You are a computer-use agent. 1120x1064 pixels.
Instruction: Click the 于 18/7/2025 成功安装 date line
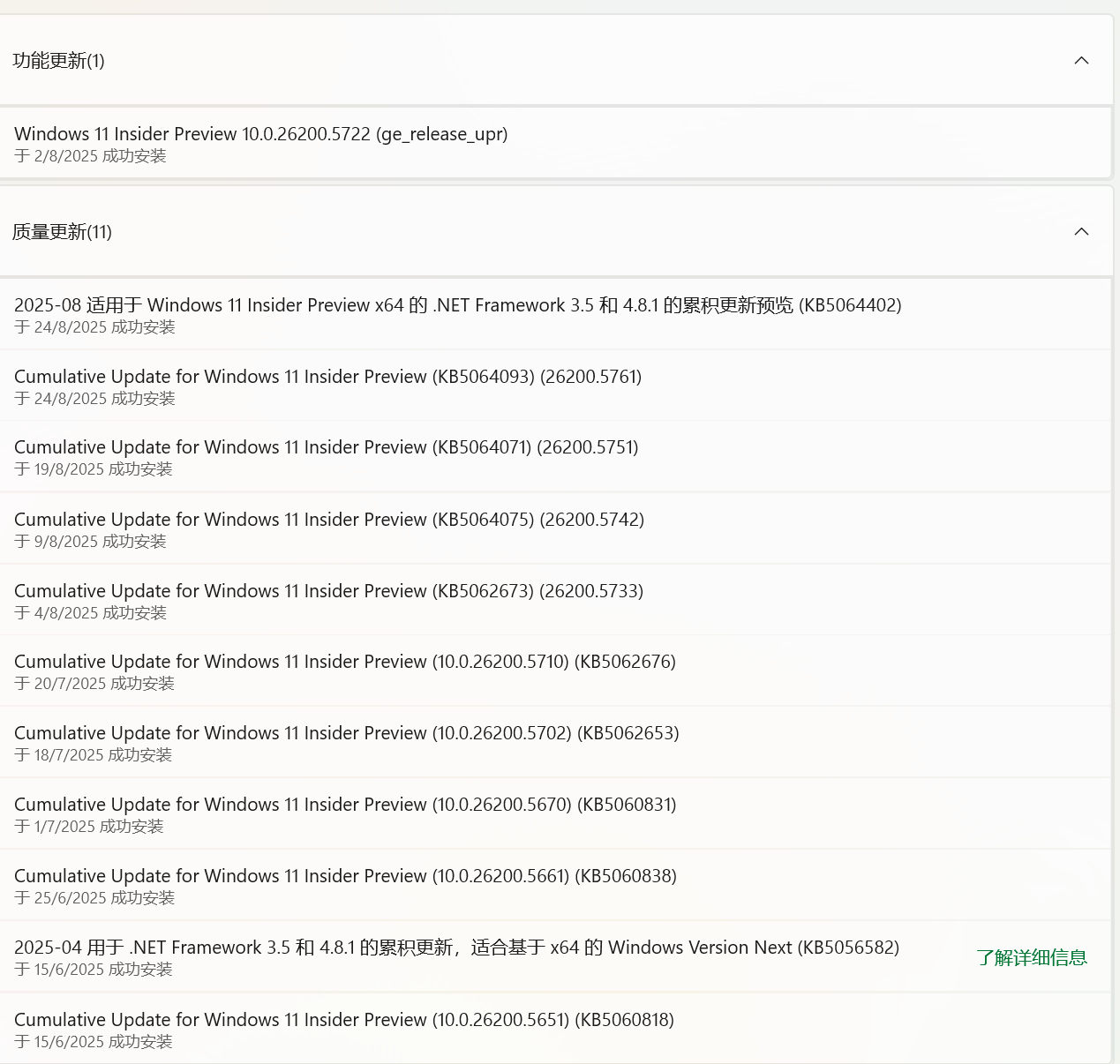pyautogui.click(x=94, y=755)
